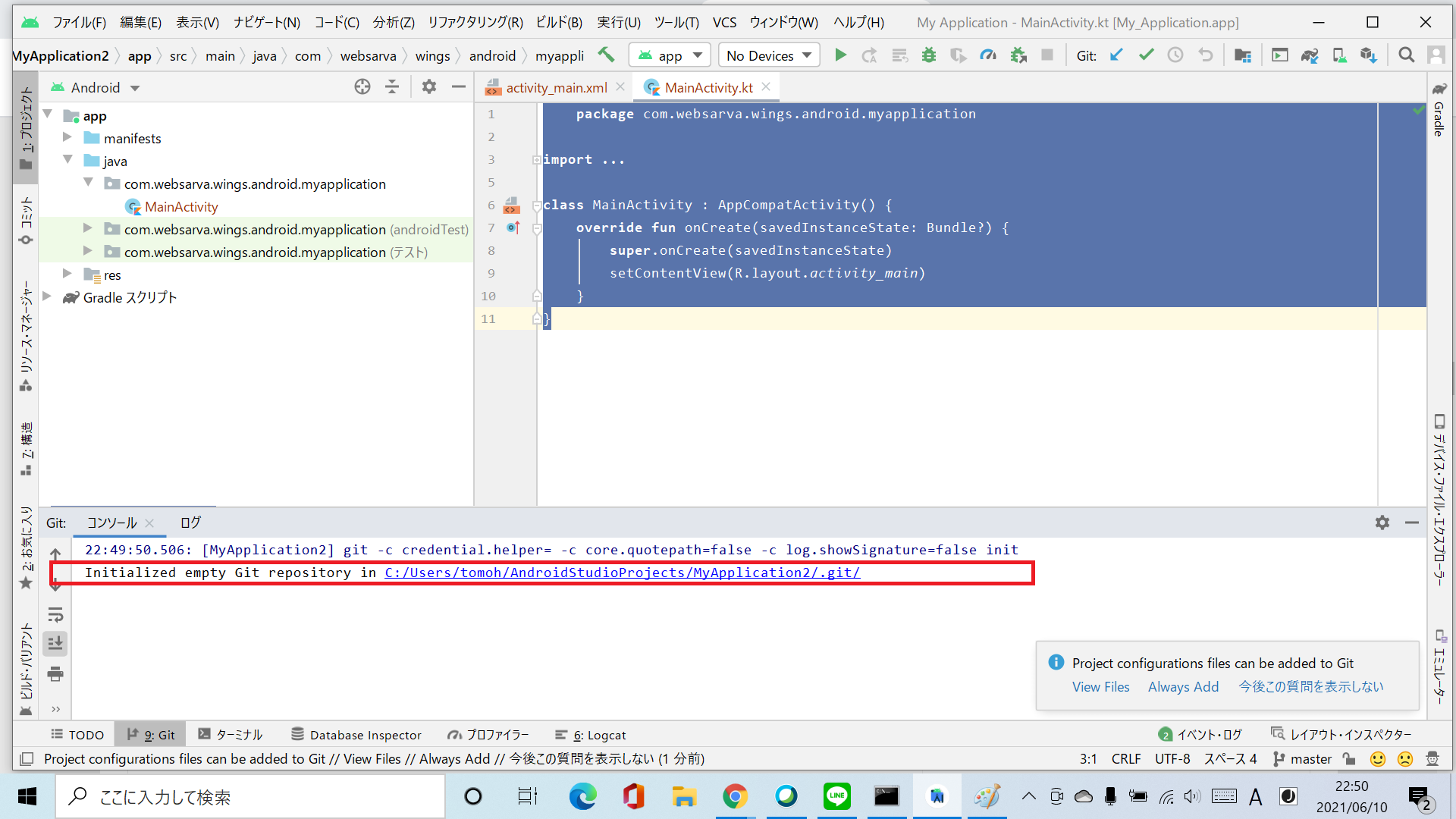Expand the Gradle スクリプト node
This screenshot has height=819, width=1456.
pos(47,297)
